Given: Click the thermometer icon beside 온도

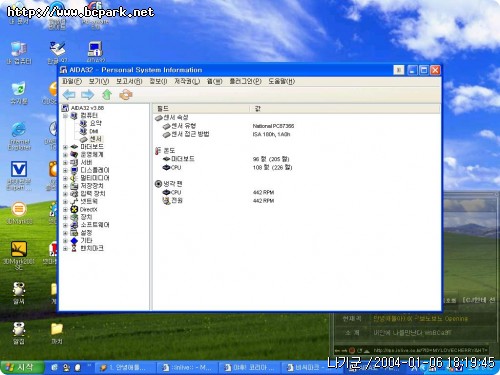Looking at the screenshot, I should [x=158, y=151].
